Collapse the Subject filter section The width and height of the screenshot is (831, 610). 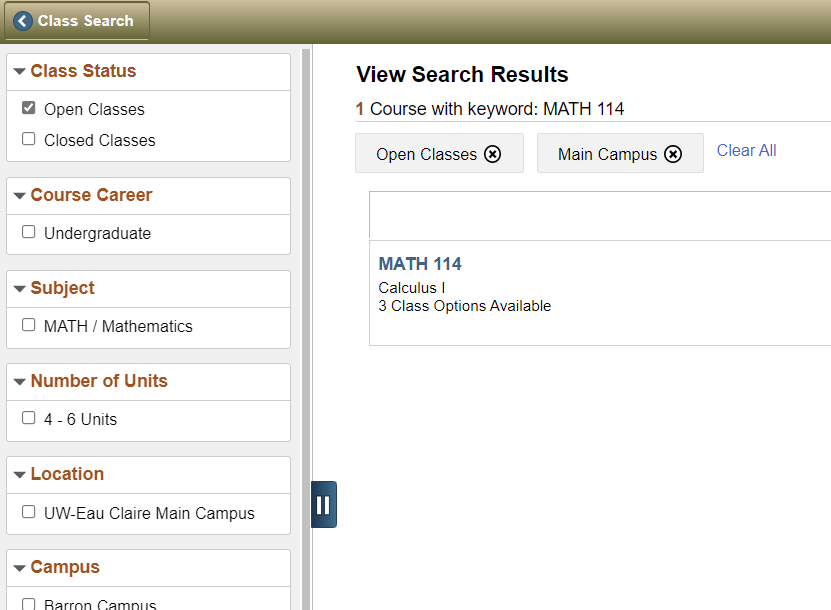19,289
